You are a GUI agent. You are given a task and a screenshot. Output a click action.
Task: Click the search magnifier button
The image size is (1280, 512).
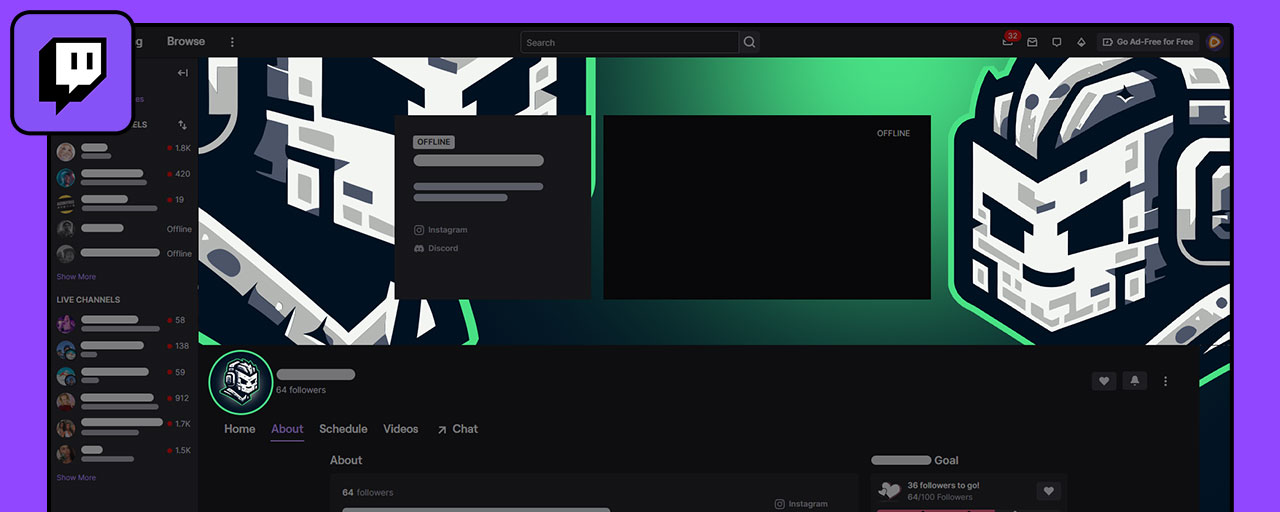pos(749,42)
